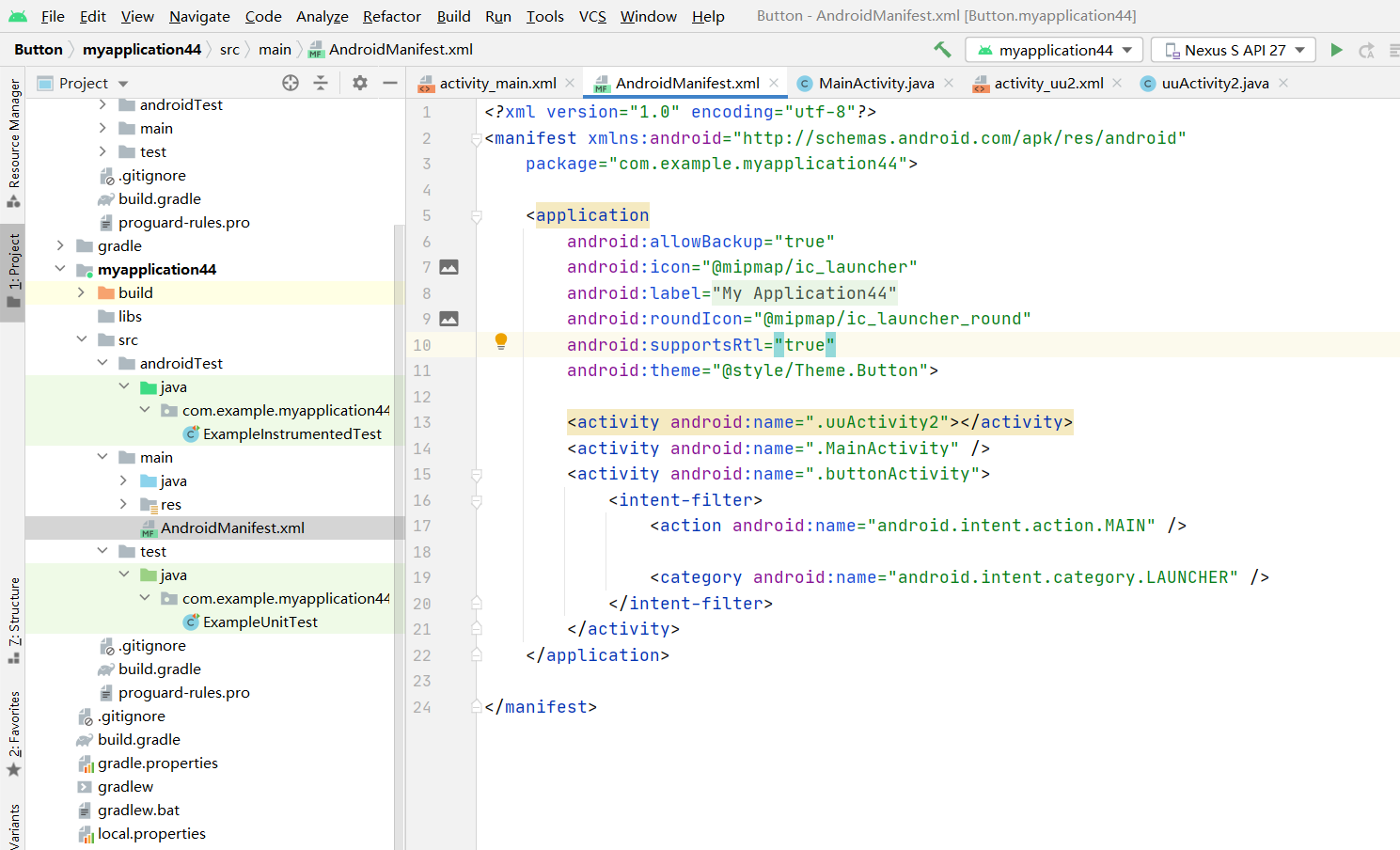
Task: Click the line number 12 in the gutter
Action: click(x=422, y=397)
